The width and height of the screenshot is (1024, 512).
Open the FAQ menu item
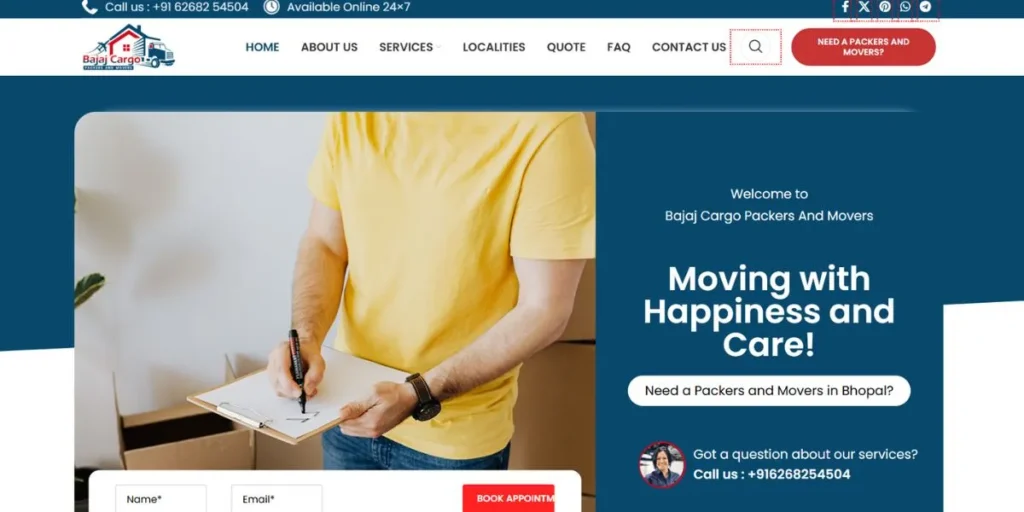[x=618, y=47]
